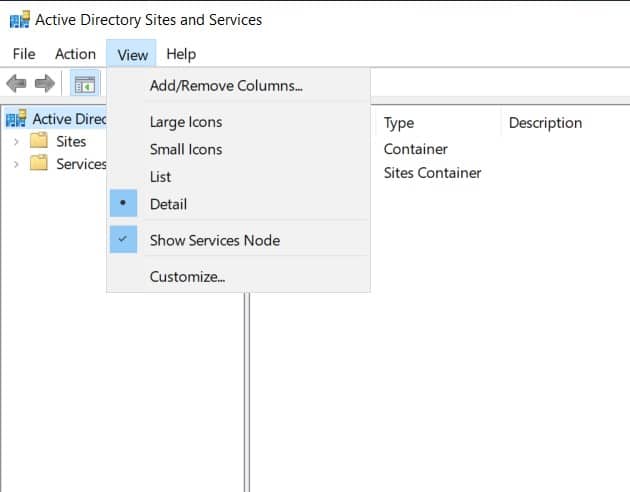Close the open View menu
The width and height of the screenshot is (630, 492).
(x=132, y=54)
